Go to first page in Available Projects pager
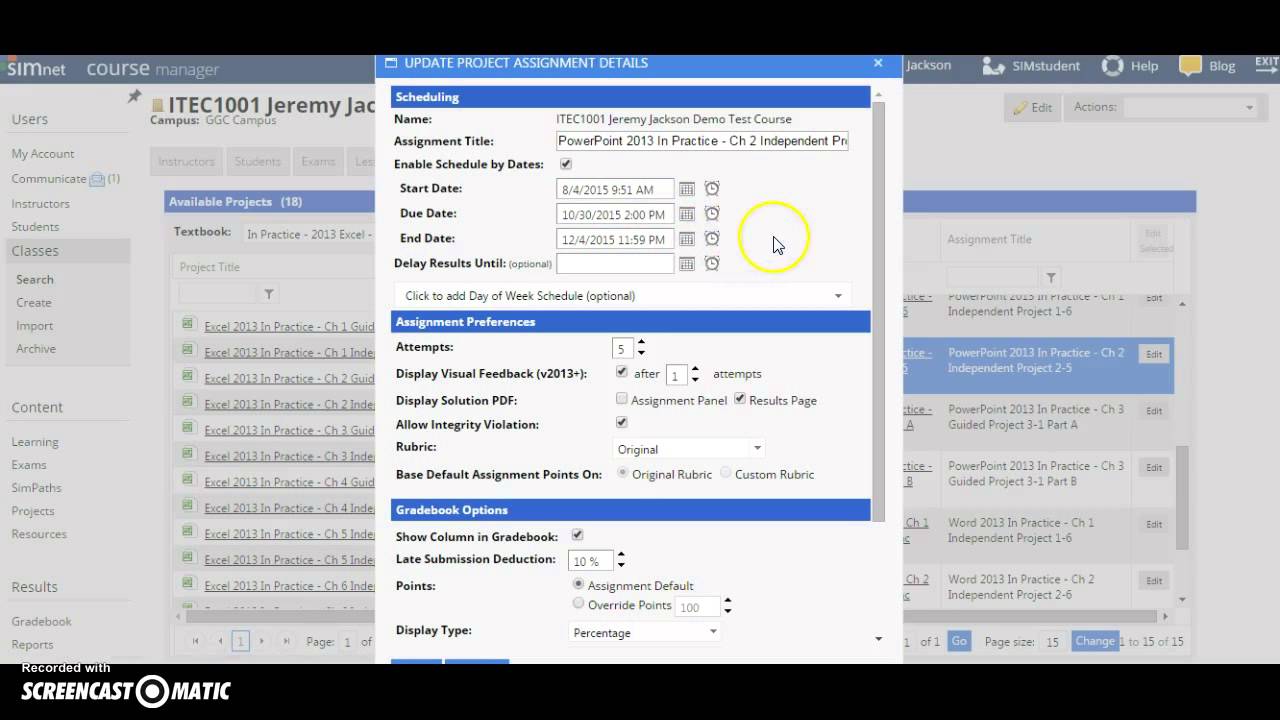 pos(195,641)
